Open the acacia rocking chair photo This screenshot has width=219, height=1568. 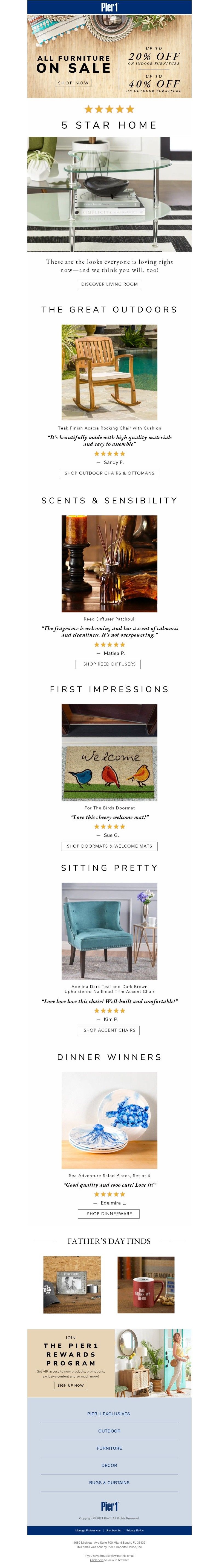pos(109,372)
